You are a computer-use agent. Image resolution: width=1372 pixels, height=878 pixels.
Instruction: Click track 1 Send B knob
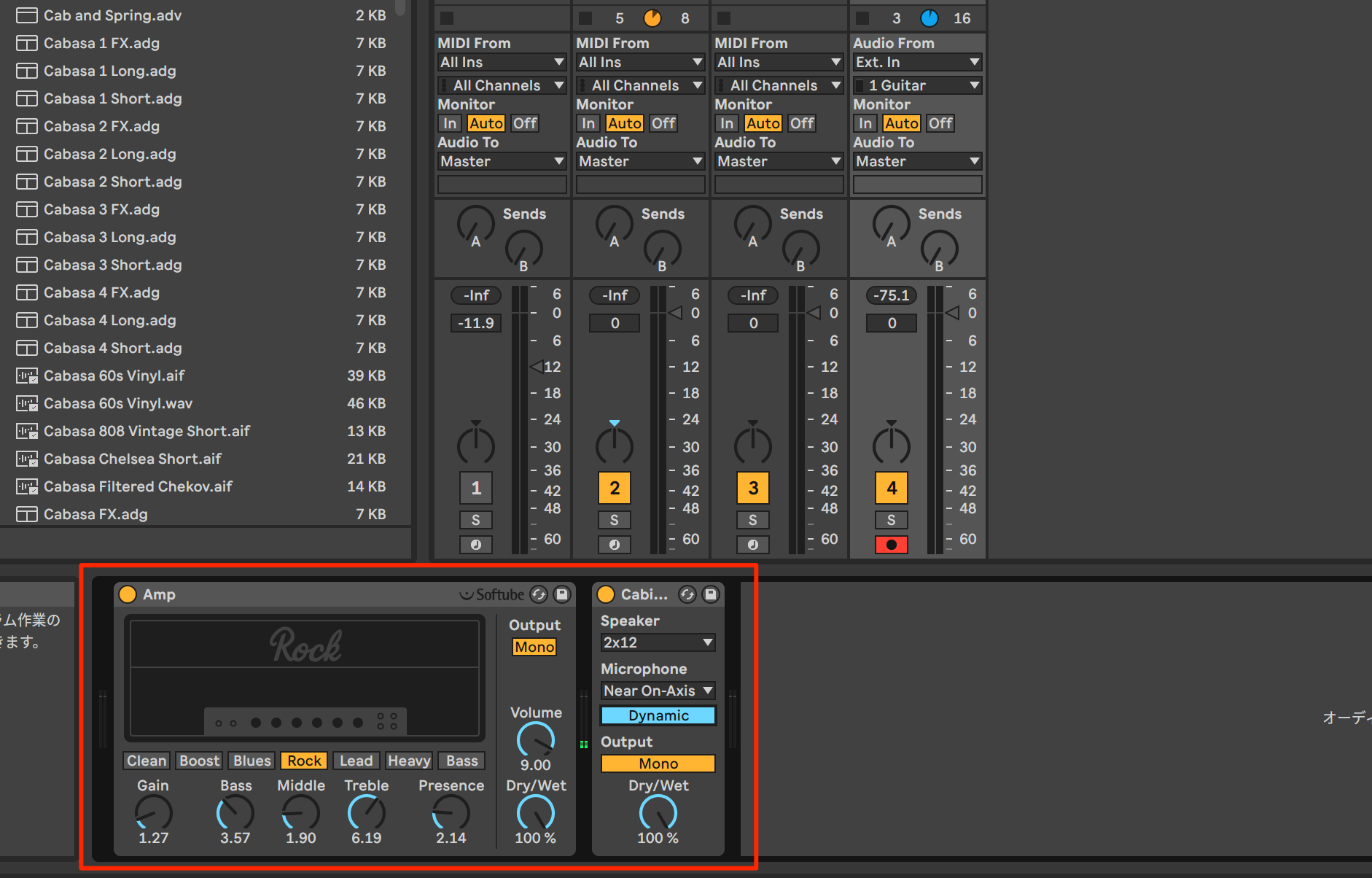[523, 249]
